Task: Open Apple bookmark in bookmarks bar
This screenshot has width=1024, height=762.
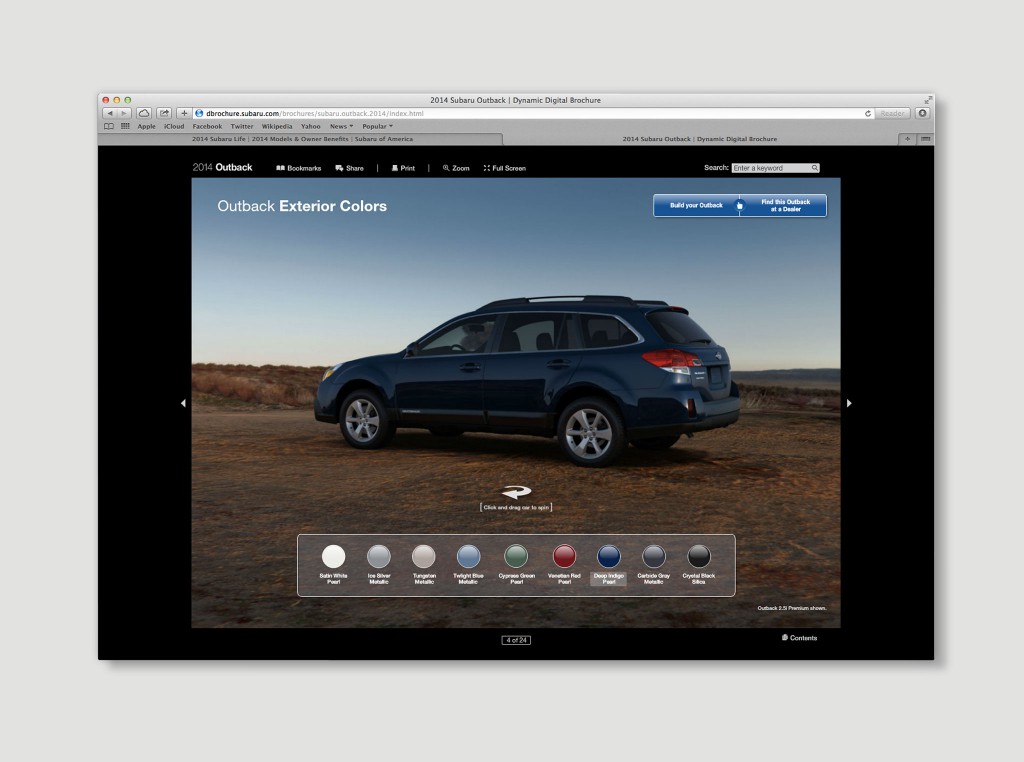Action: tap(146, 127)
